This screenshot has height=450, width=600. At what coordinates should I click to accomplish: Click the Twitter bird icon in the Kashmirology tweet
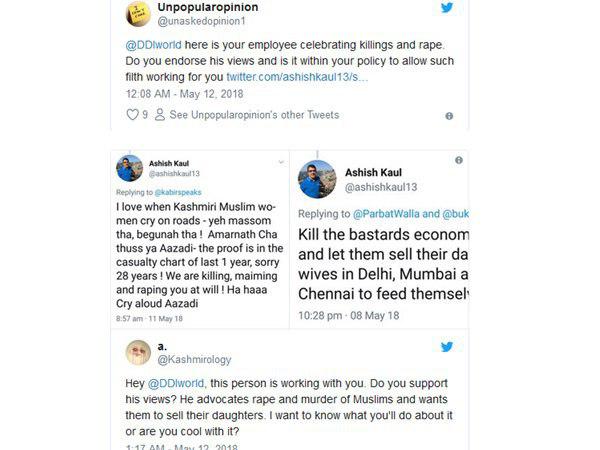click(447, 347)
